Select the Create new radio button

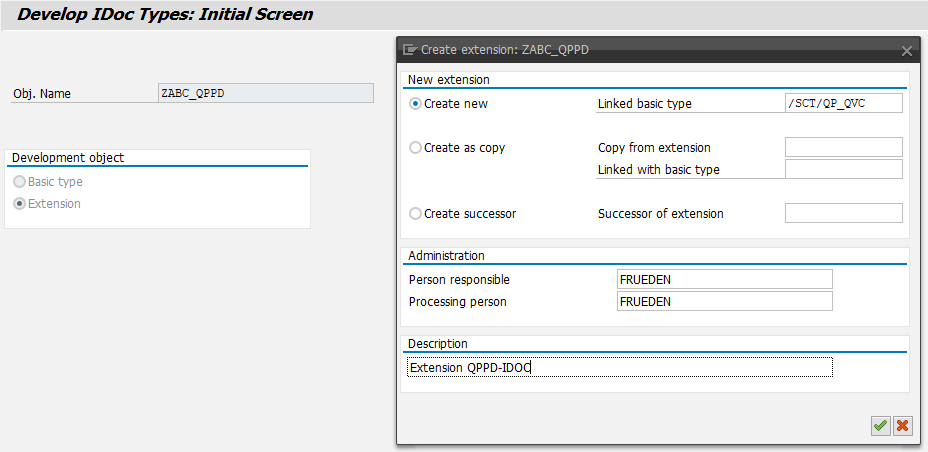tap(416, 103)
